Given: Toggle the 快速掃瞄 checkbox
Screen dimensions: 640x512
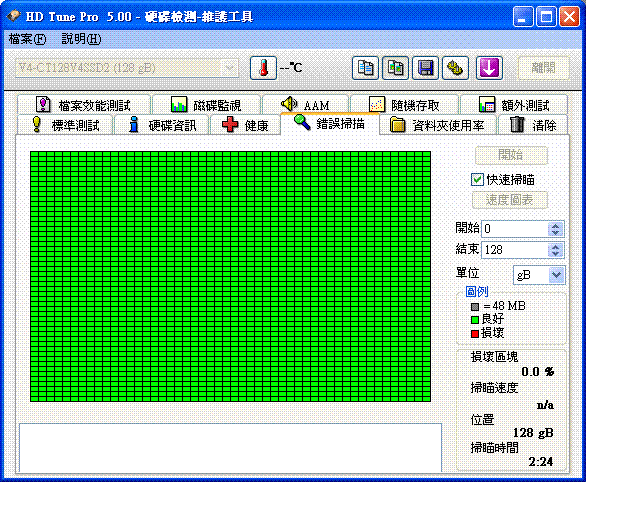Looking at the screenshot, I should pos(477,179).
